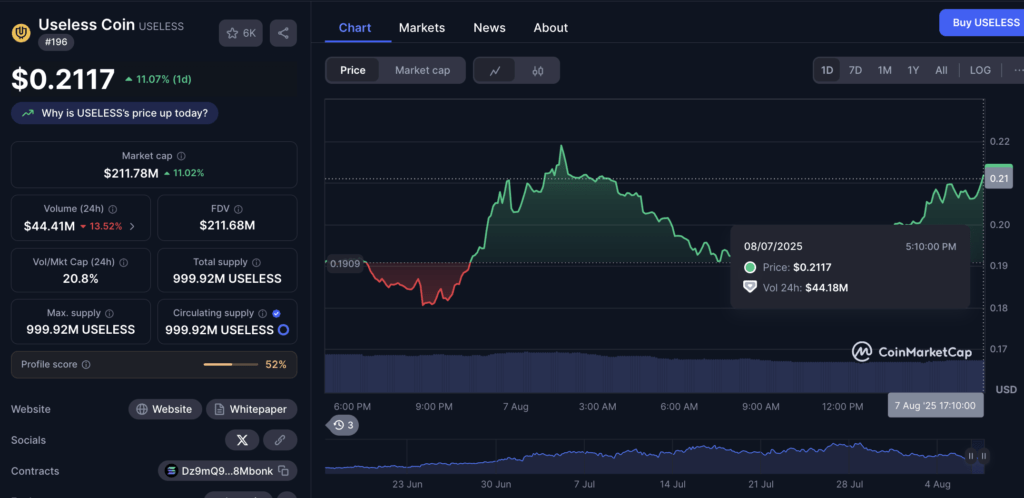1024x498 pixels.
Task: Set chart range to 1D
Action: pos(827,70)
